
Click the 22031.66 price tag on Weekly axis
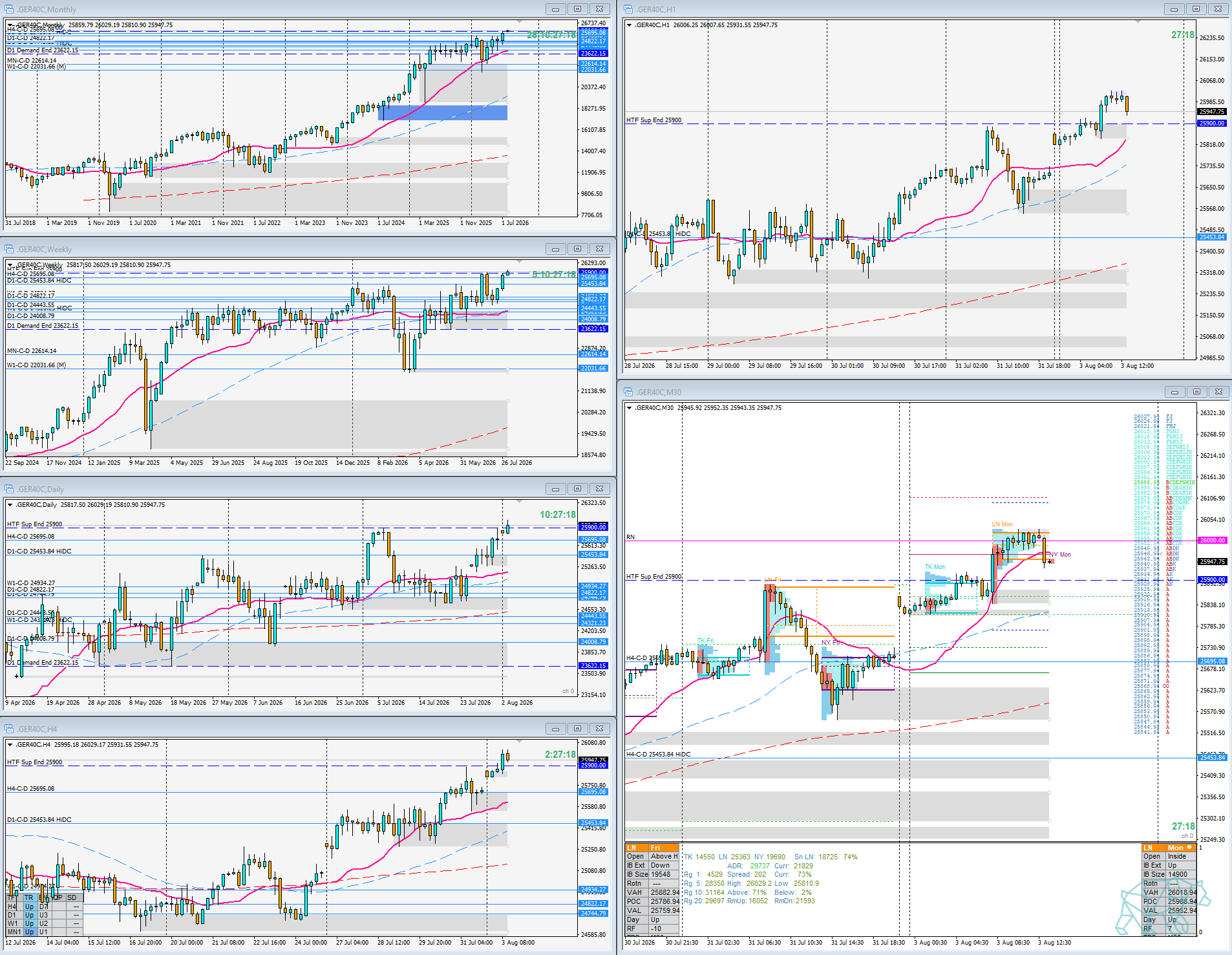(593, 369)
